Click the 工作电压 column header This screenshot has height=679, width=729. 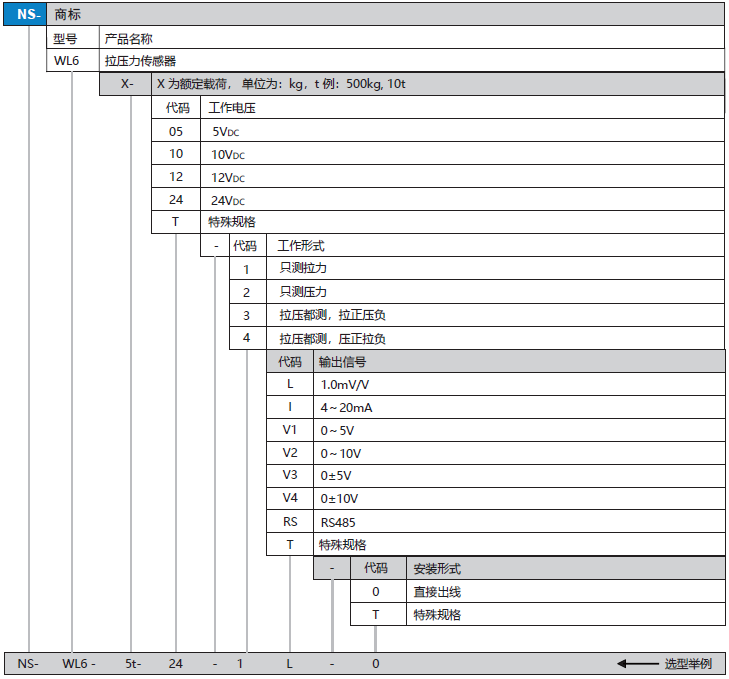point(232,107)
